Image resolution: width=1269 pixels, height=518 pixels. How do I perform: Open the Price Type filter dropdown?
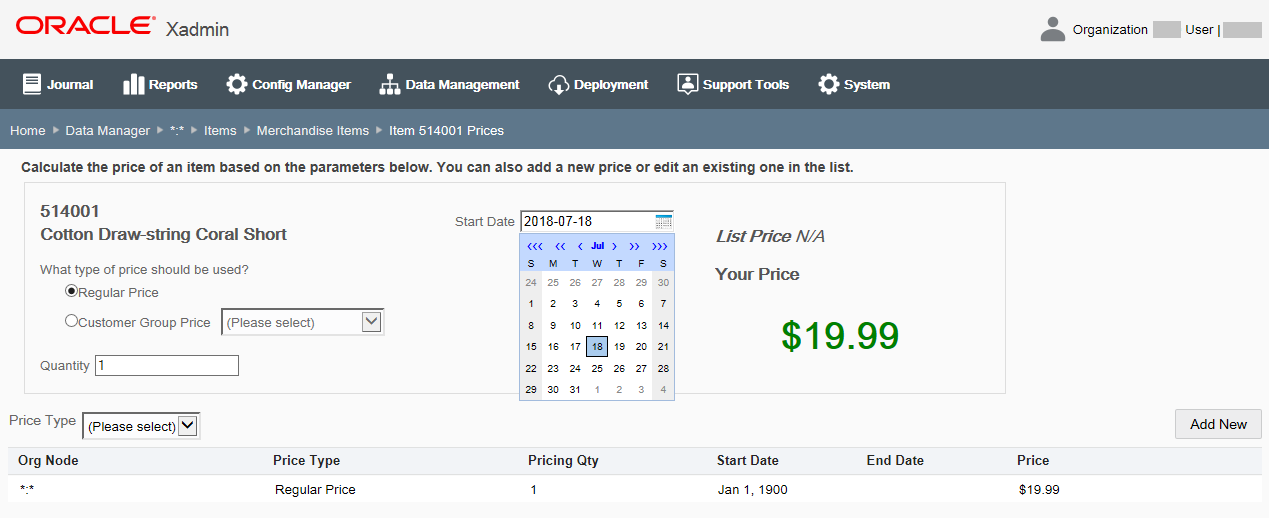coord(187,426)
